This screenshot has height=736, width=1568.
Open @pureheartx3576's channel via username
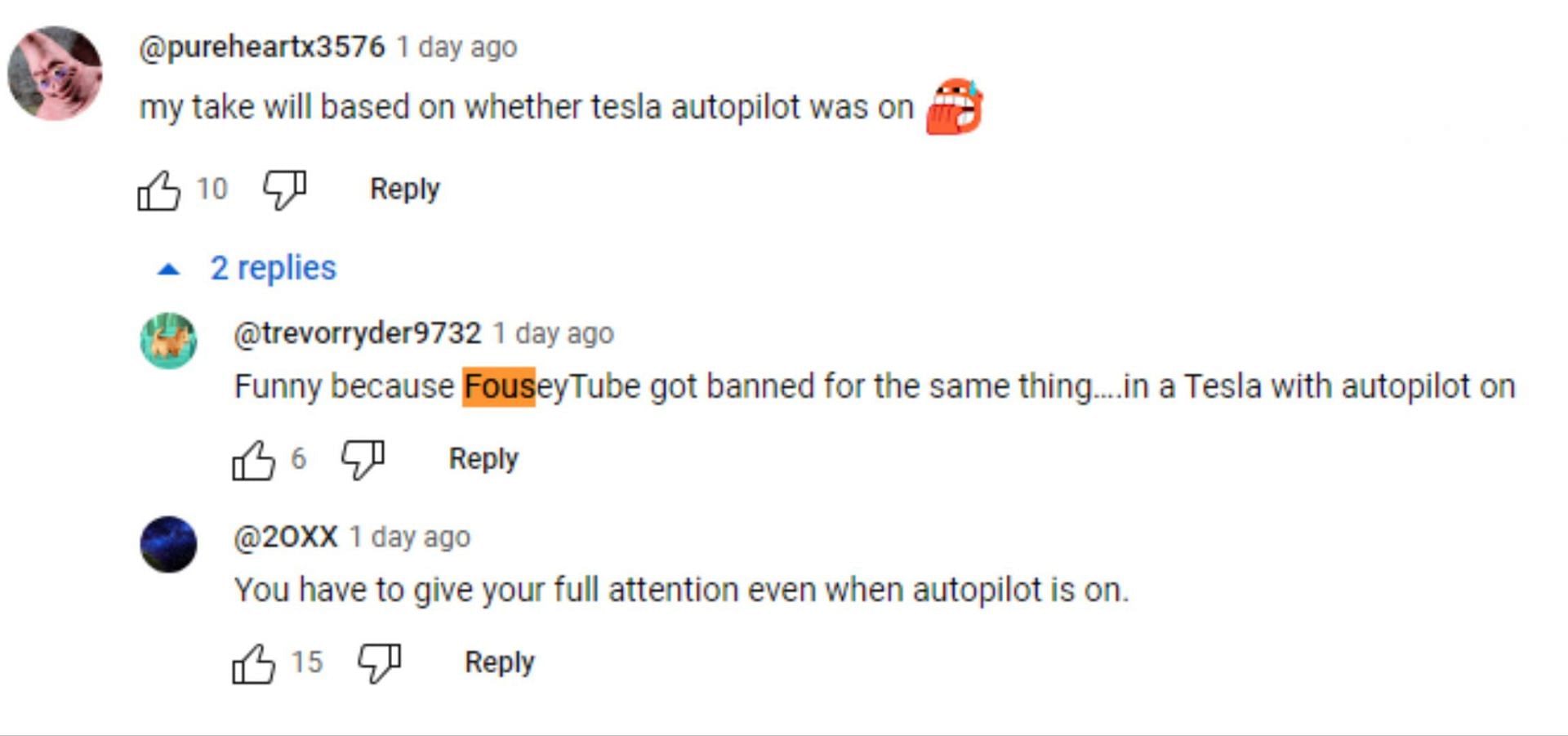[261, 47]
